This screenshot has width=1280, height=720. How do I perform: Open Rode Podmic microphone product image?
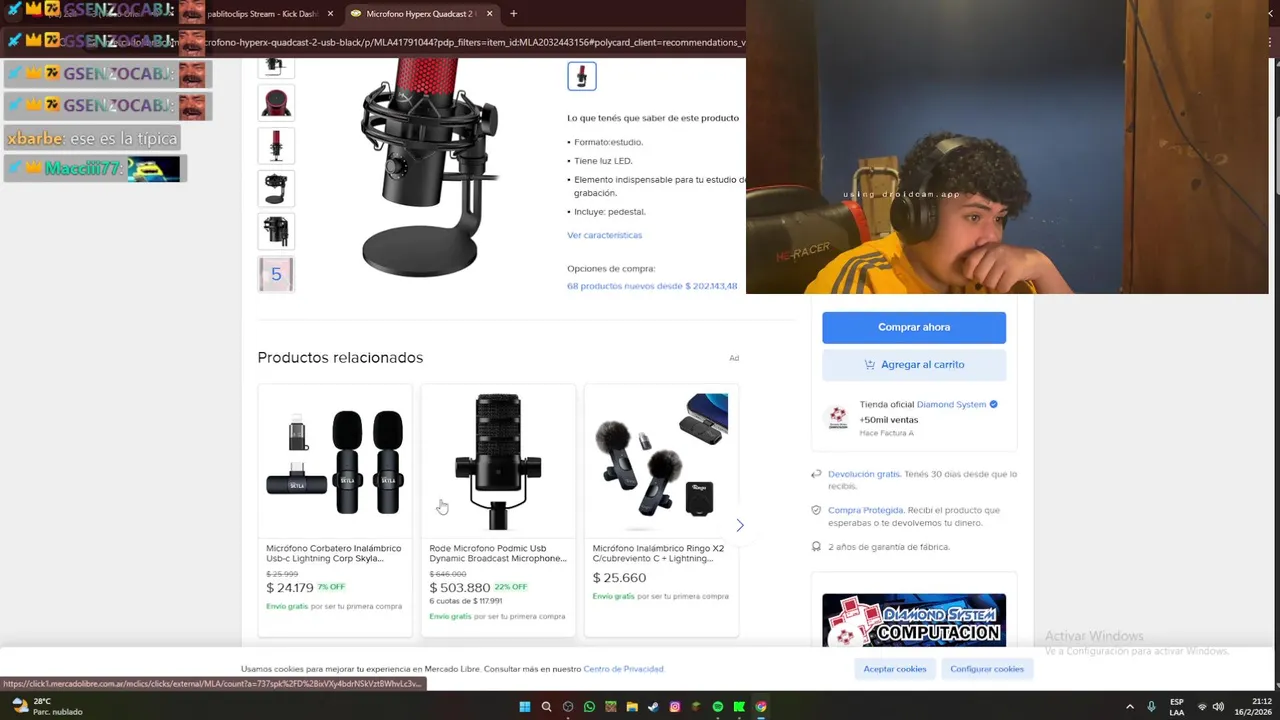pyautogui.click(x=498, y=460)
